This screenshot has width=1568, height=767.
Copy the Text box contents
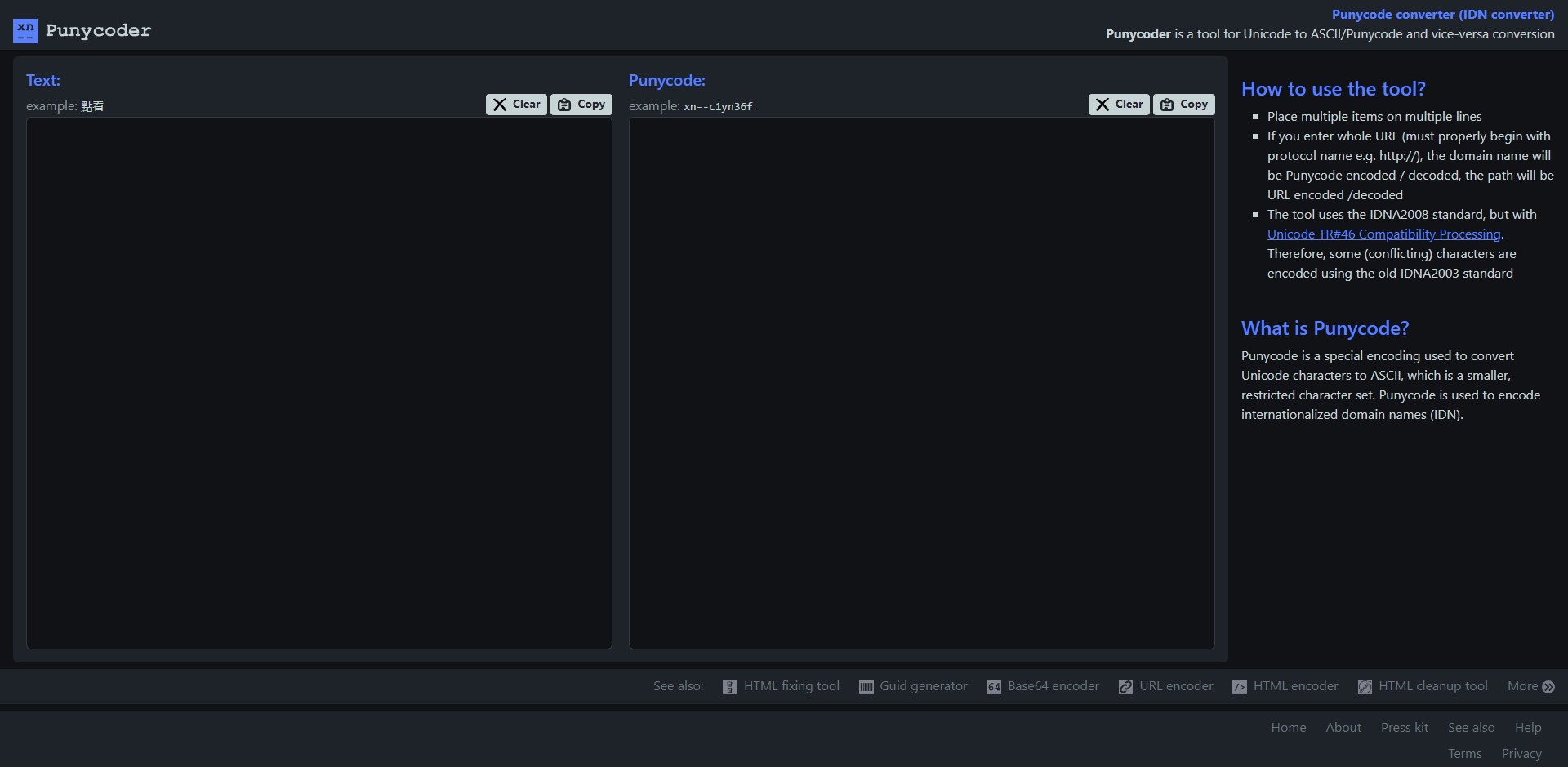click(x=581, y=105)
